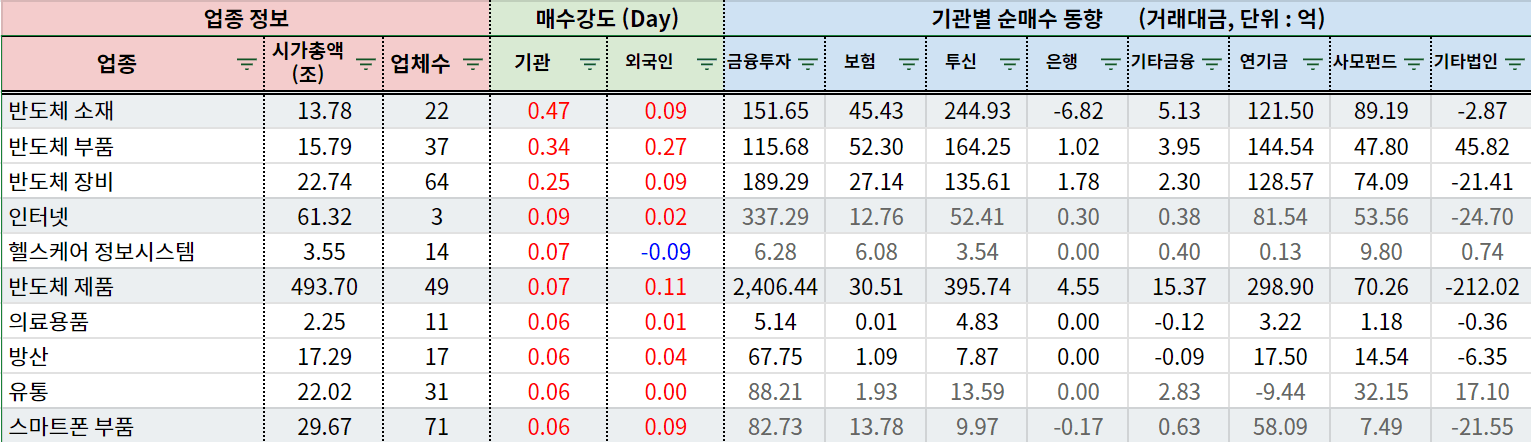Click filter icon beside 금융투자 header
The width and height of the screenshot is (1531, 442).
tap(808, 64)
